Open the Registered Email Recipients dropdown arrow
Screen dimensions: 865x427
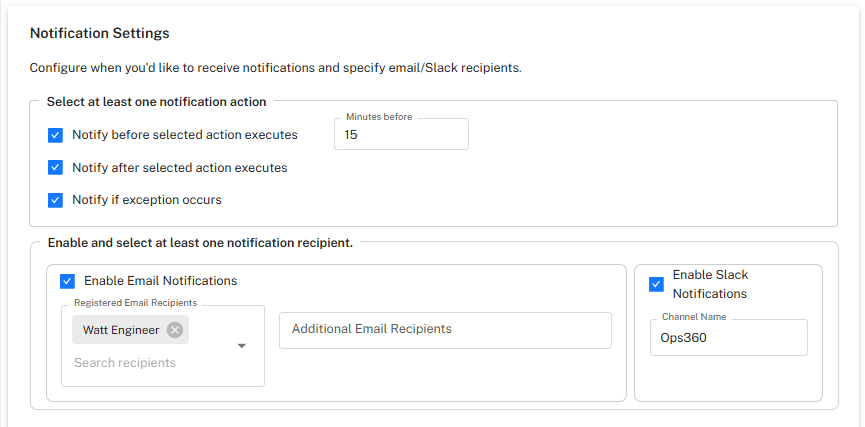coord(242,346)
